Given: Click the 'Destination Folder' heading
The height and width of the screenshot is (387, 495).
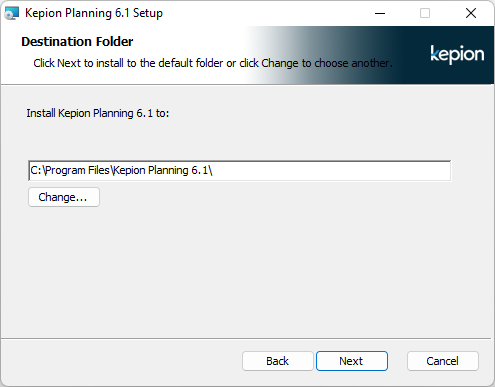Looking at the screenshot, I should [x=77, y=42].
